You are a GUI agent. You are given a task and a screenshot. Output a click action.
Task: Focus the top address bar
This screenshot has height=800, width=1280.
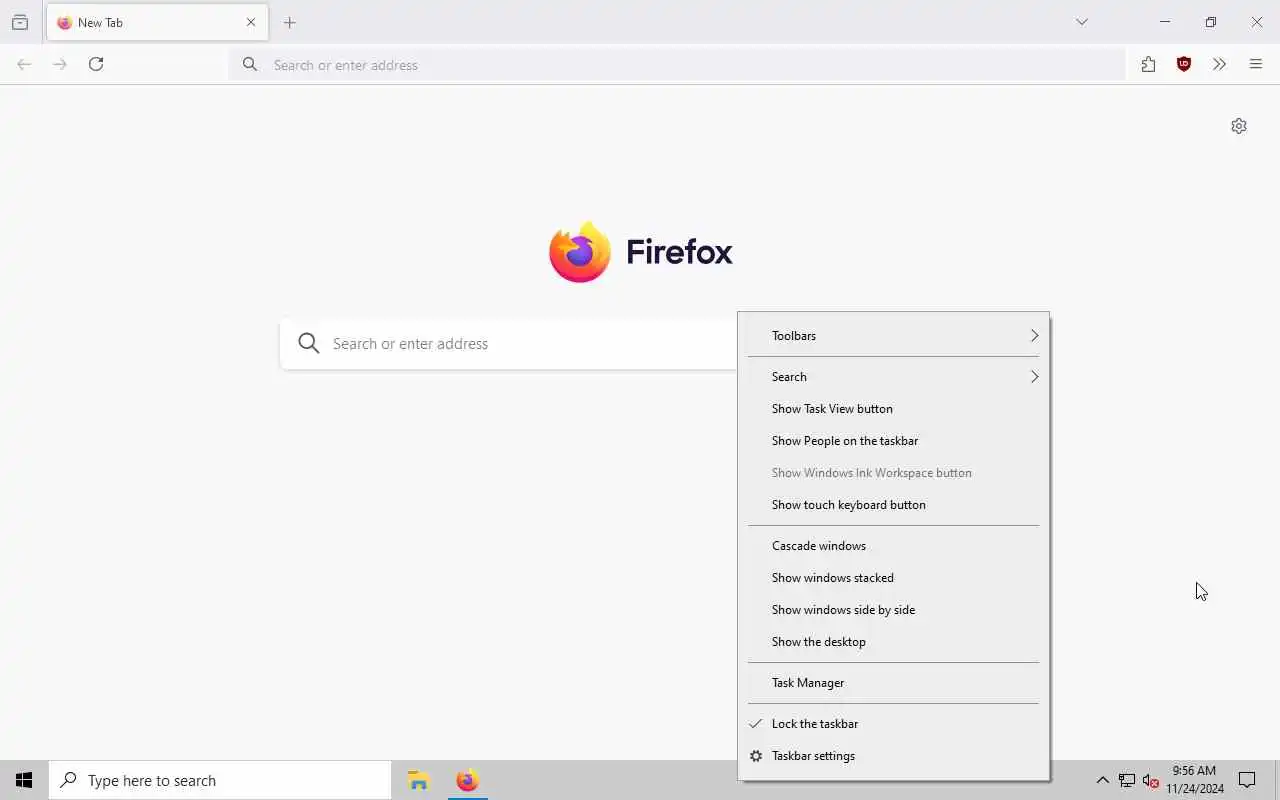(x=678, y=65)
